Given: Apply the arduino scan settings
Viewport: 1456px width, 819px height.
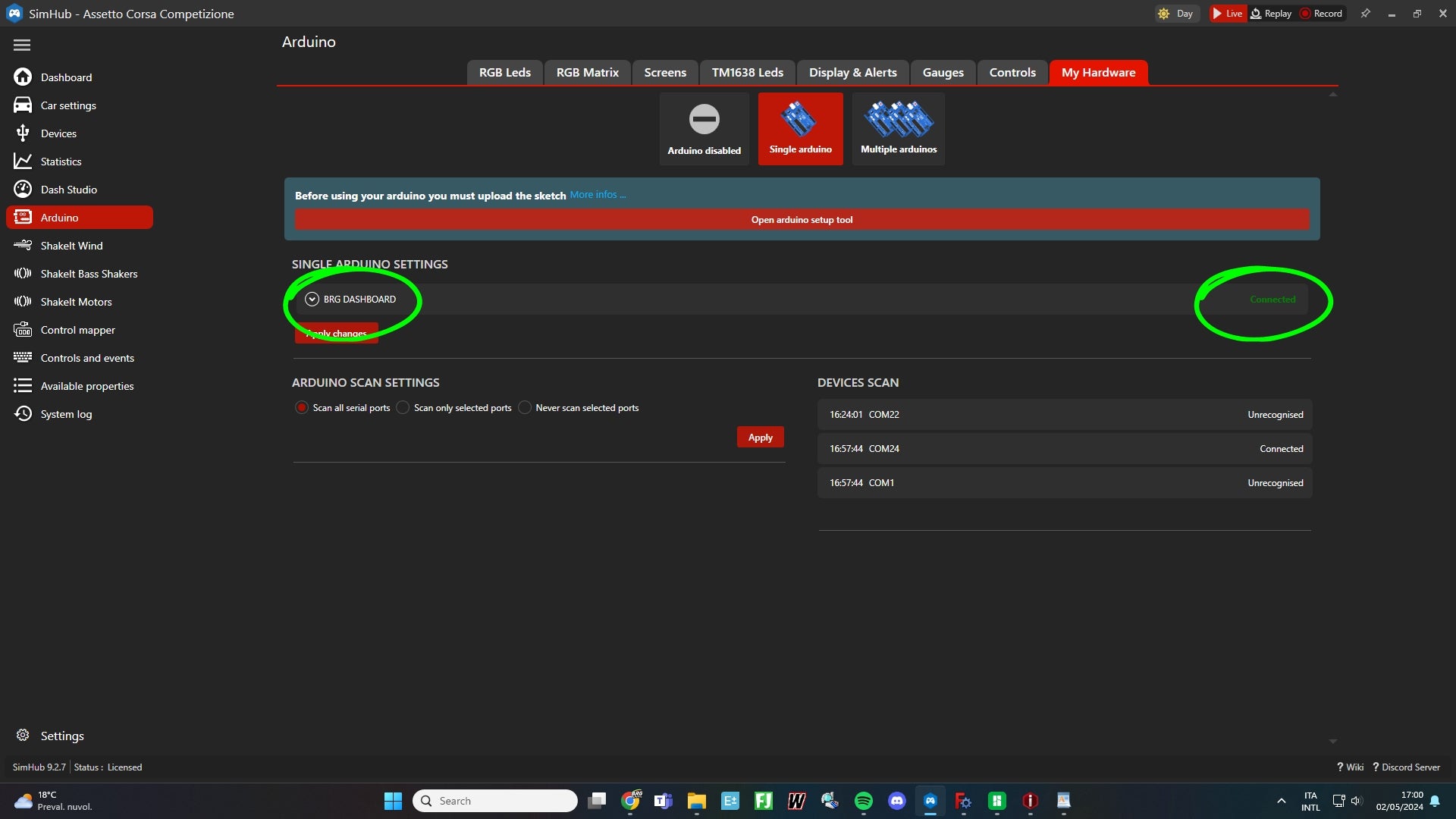Looking at the screenshot, I should point(760,438).
